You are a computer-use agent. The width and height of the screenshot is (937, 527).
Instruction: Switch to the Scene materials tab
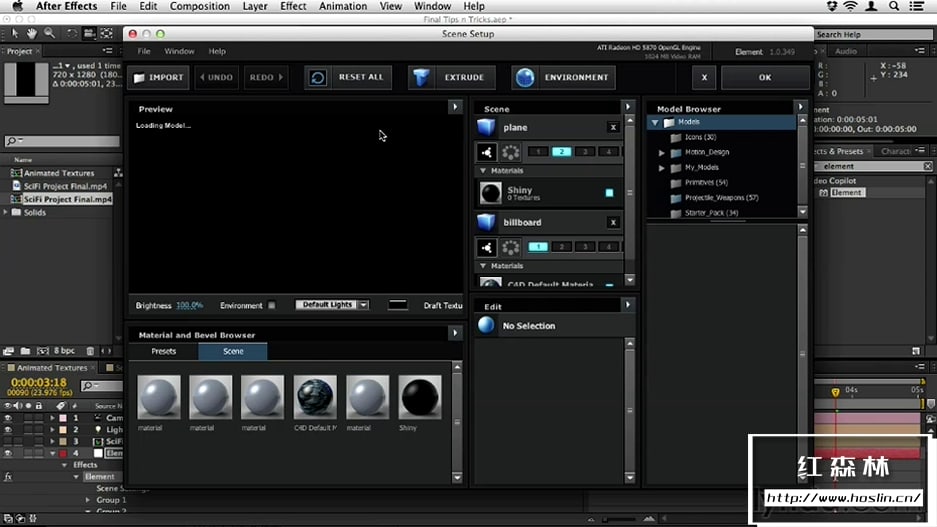(x=233, y=351)
